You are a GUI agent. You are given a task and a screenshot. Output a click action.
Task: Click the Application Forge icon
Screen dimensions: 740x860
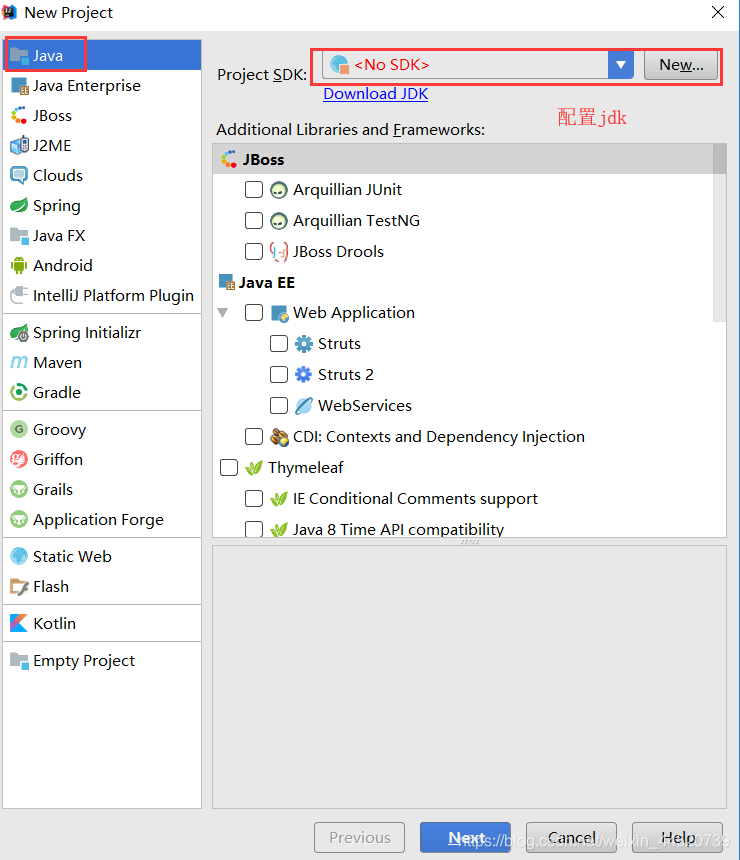pos(19,519)
